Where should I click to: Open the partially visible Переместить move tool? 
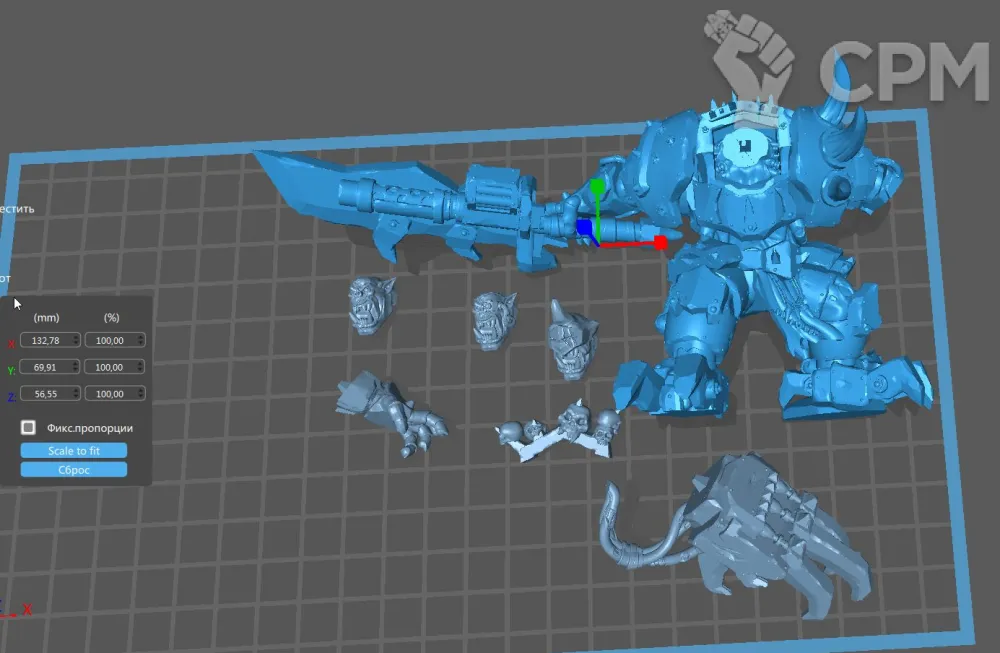(x=17, y=209)
